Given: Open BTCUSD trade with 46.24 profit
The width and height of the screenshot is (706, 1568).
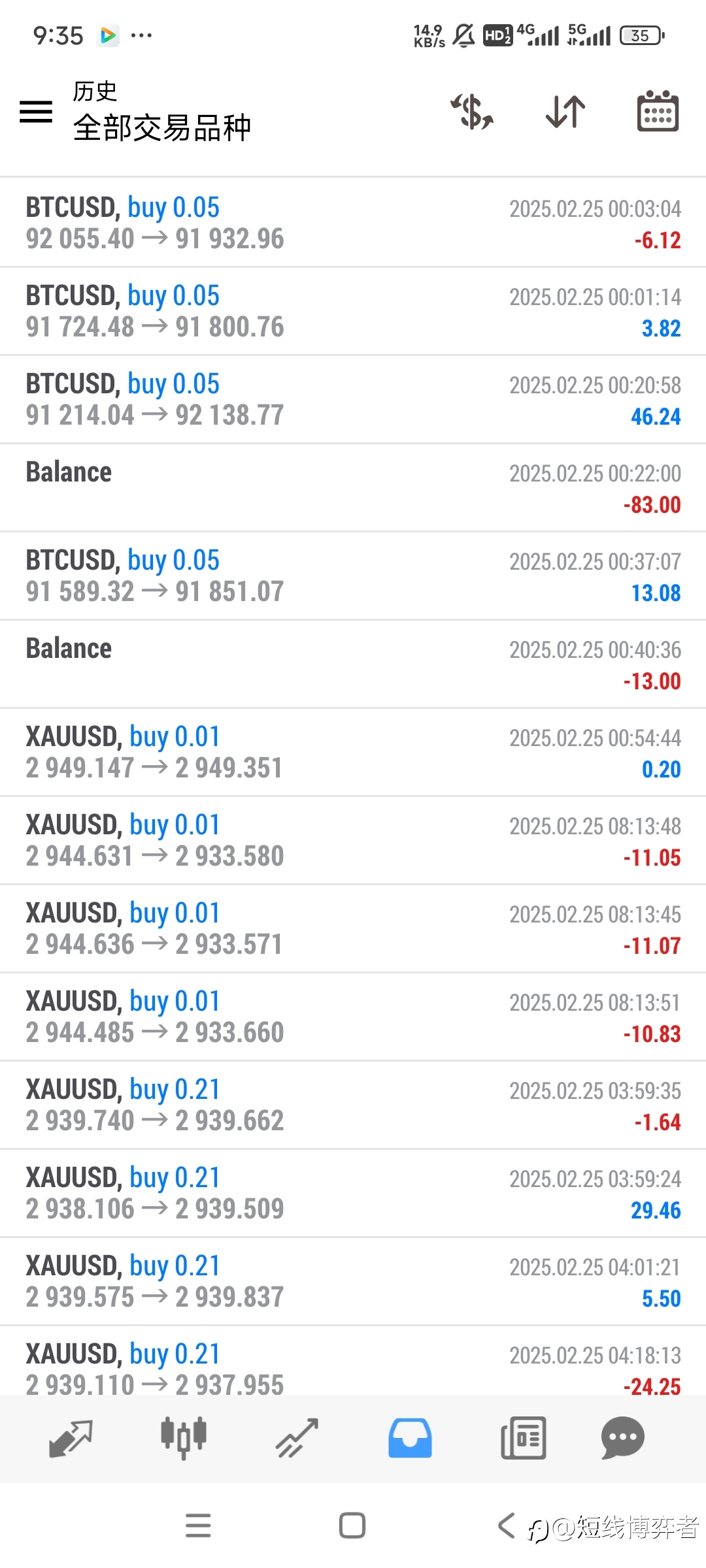Looking at the screenshot, I should click(353, 399).
